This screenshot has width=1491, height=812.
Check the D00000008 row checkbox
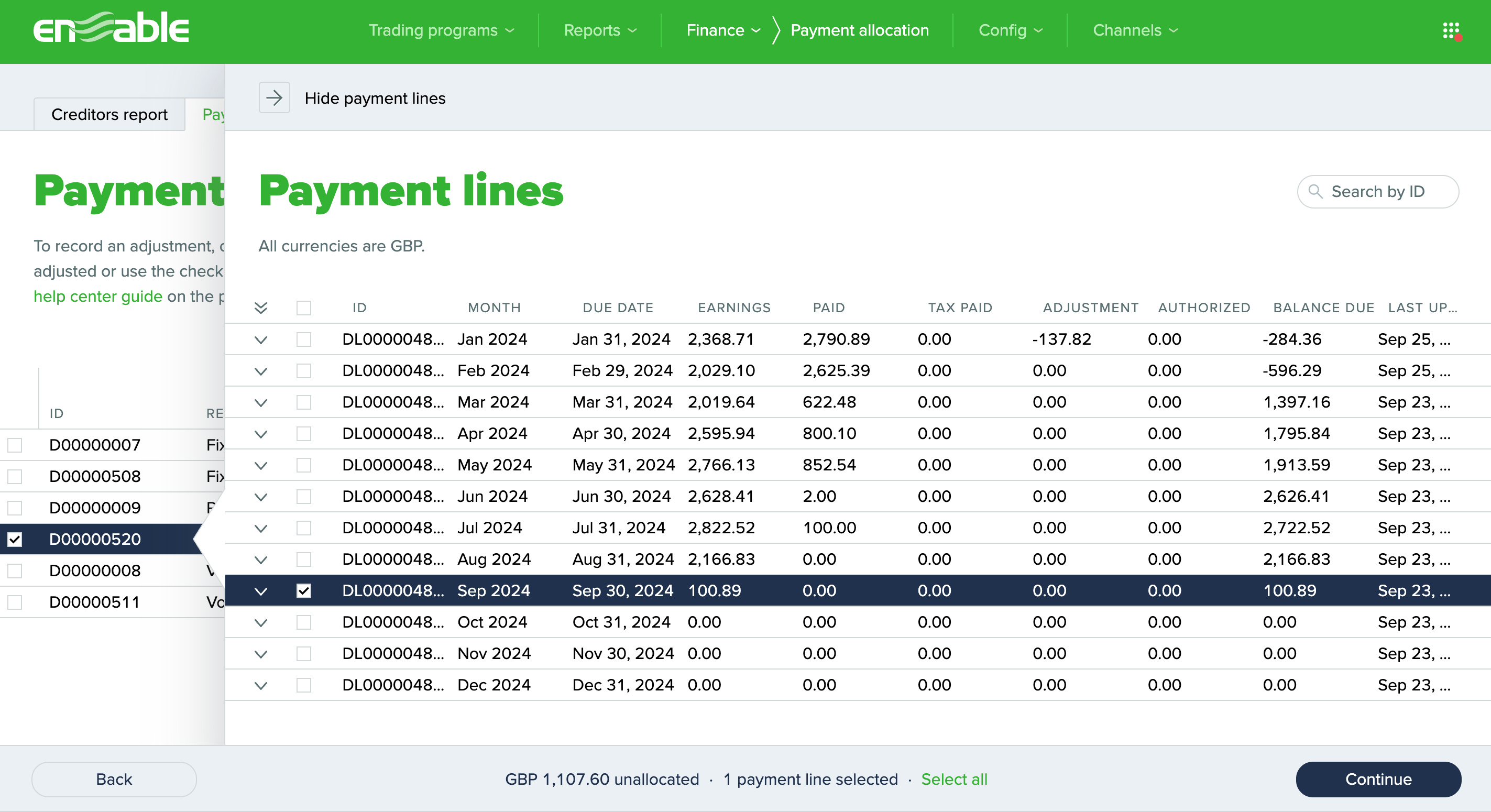pos(15,570)
